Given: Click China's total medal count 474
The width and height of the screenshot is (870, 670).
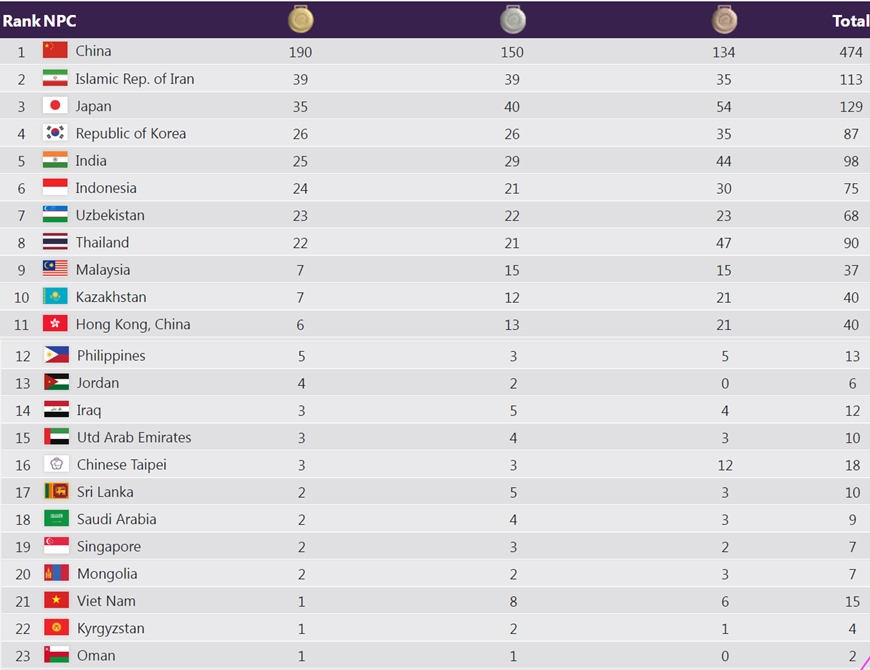Looking at the screenshot, I should click(851, 52).
